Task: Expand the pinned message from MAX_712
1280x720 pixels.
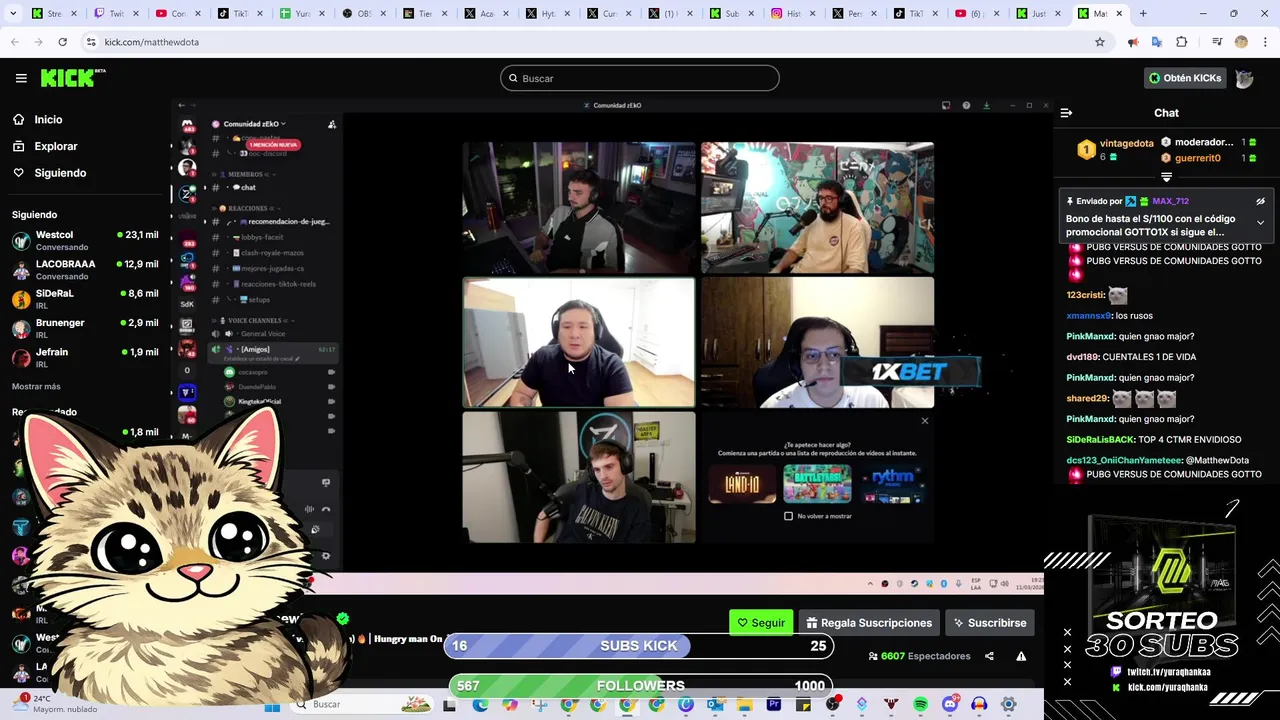Action: [1260, 222]
